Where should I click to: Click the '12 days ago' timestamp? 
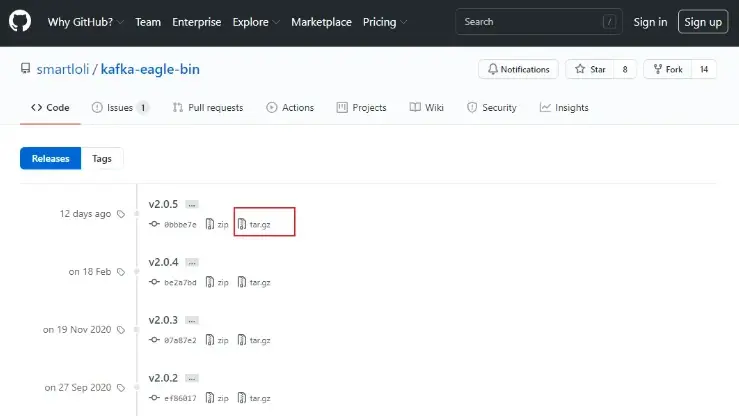85,214
